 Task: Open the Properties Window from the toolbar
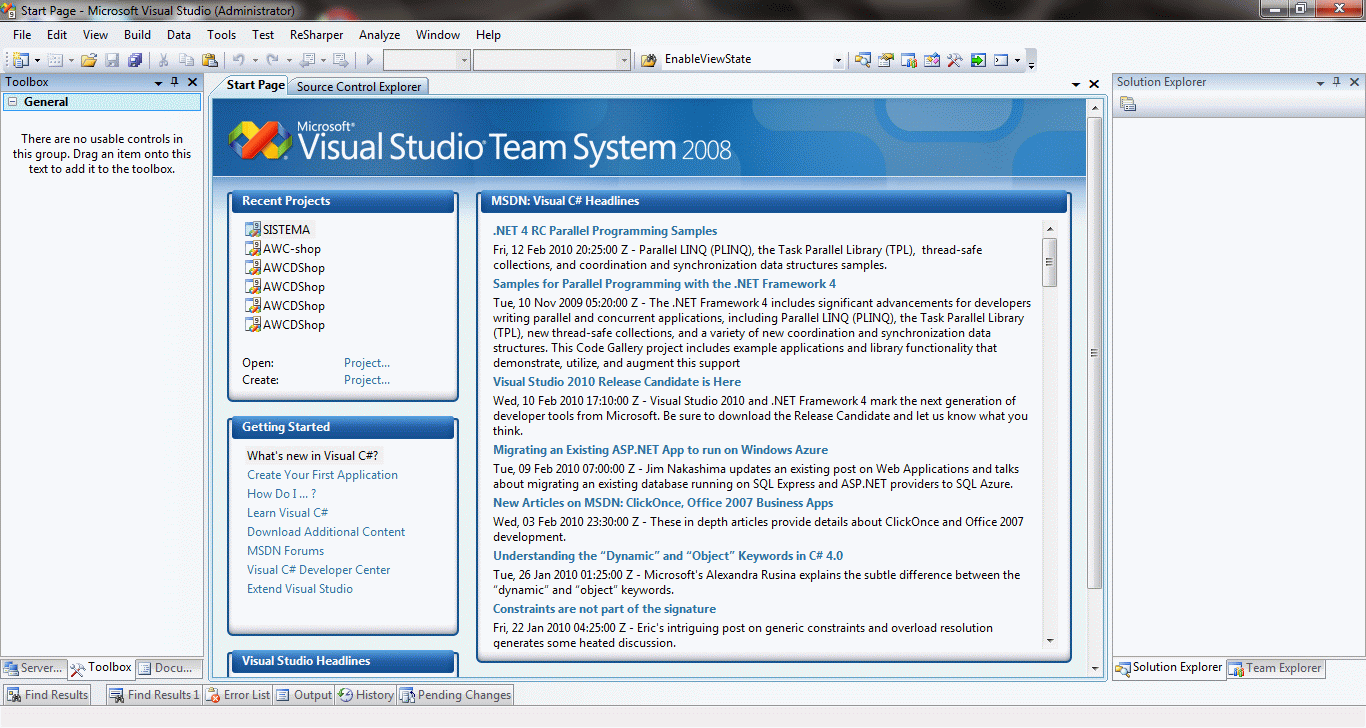pyautogui.click(x=886, y=60)
